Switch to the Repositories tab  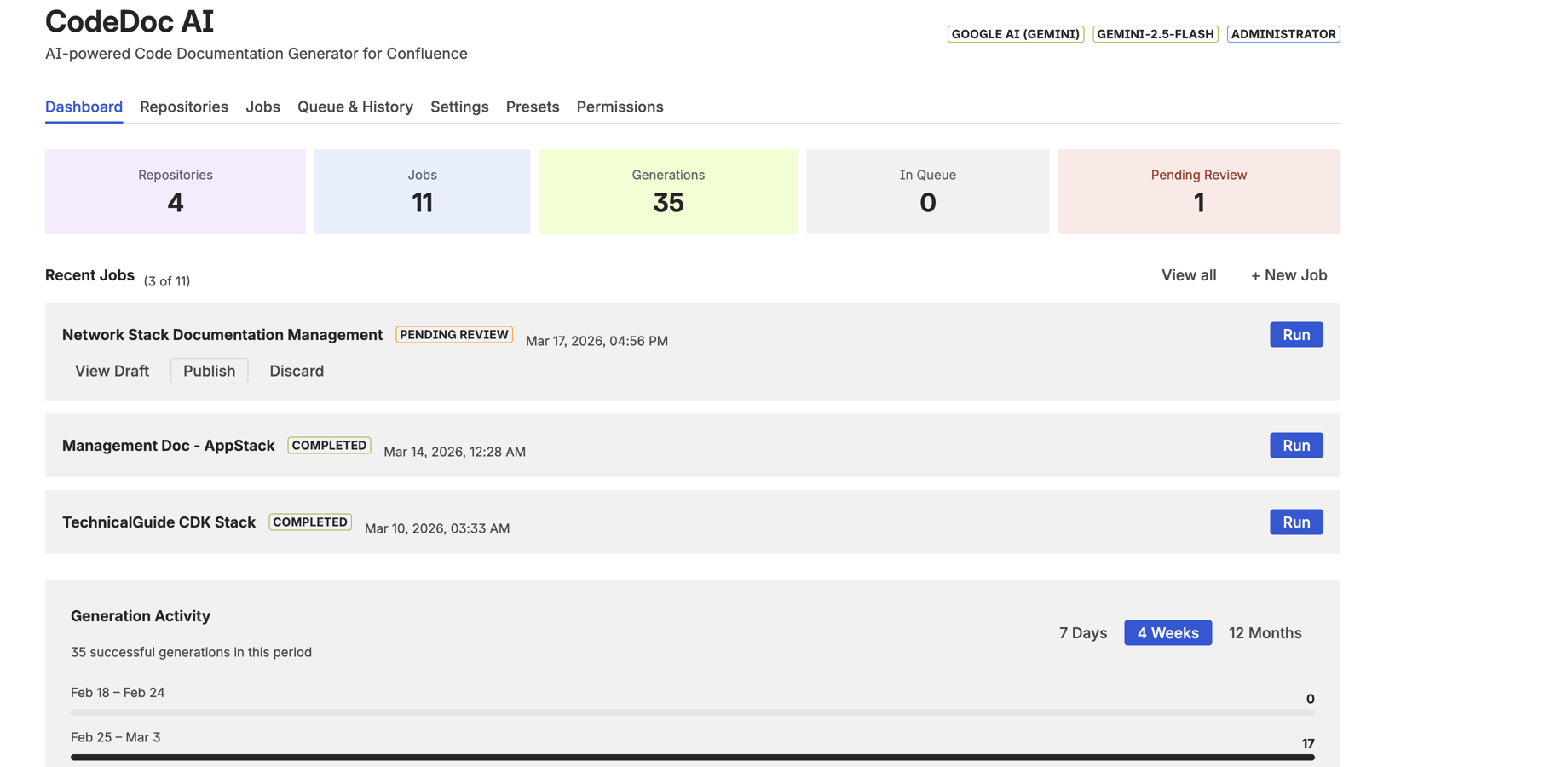(x=183, y=107)
